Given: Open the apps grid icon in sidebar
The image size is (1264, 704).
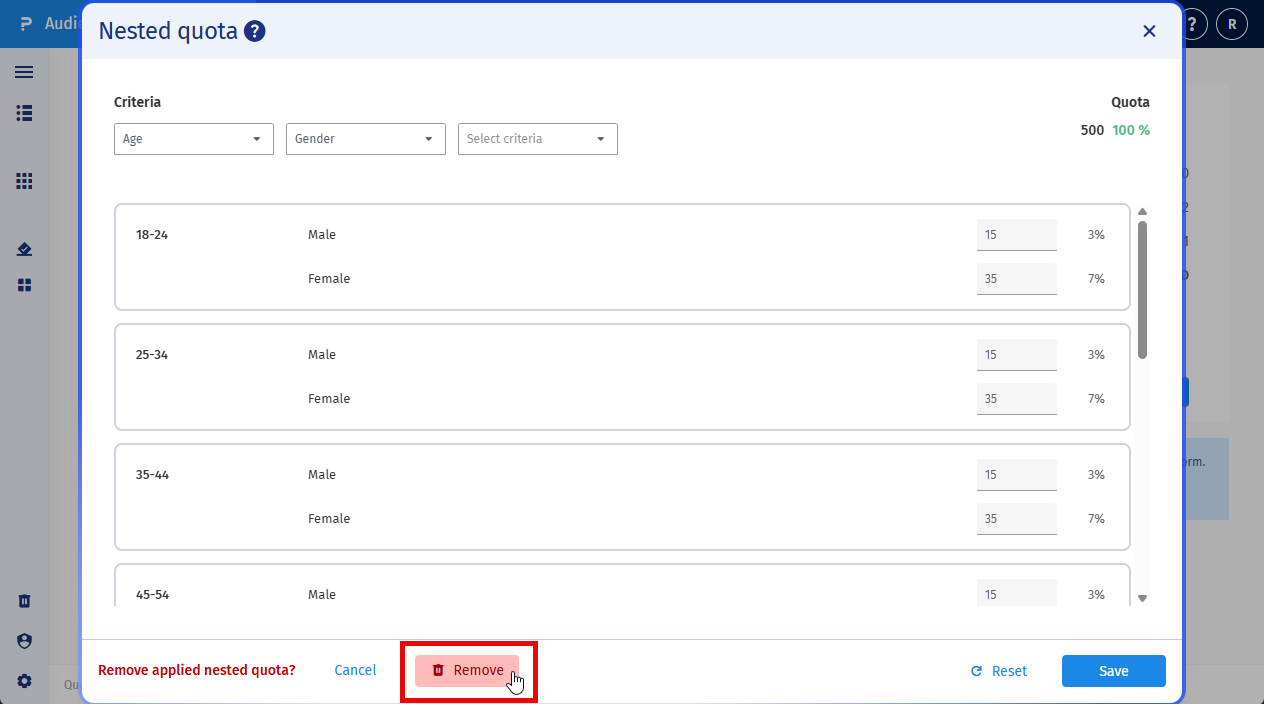Looking at the screenshot, I should pyautogui.click(x=23, y=181).
